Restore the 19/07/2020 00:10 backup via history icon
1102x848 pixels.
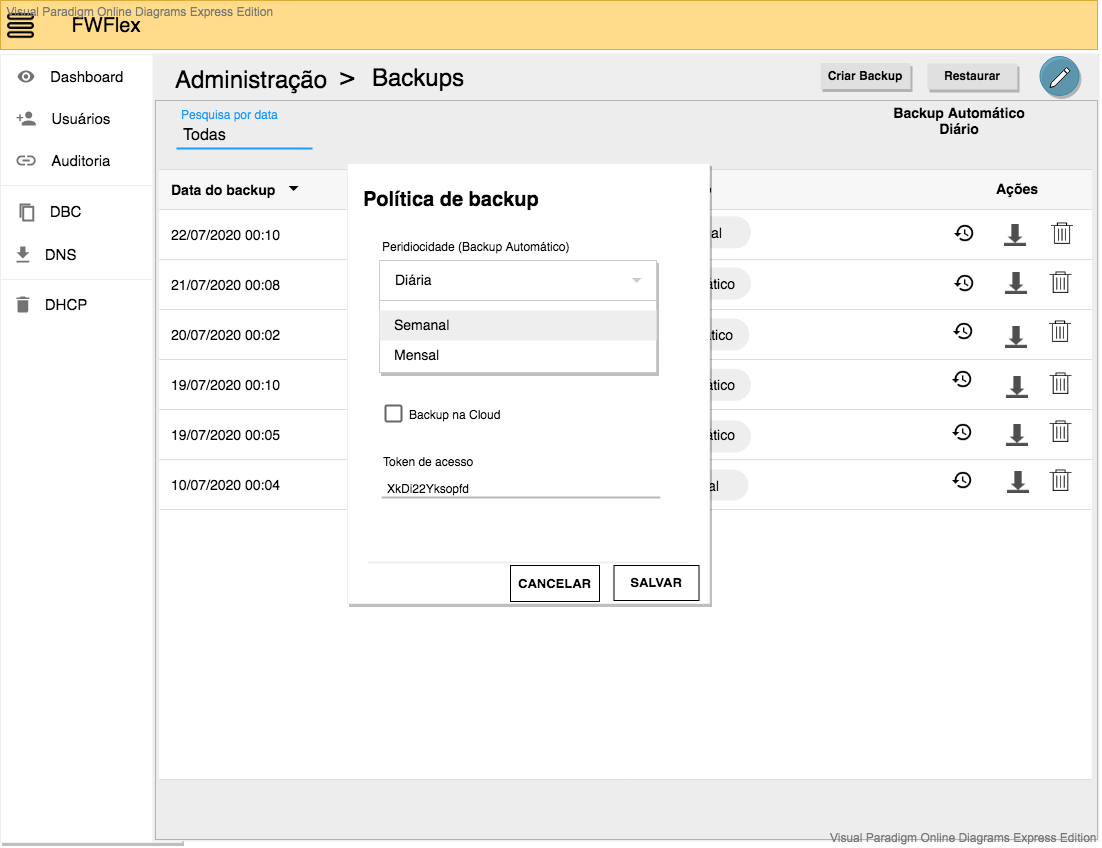(x=962, y=379)
